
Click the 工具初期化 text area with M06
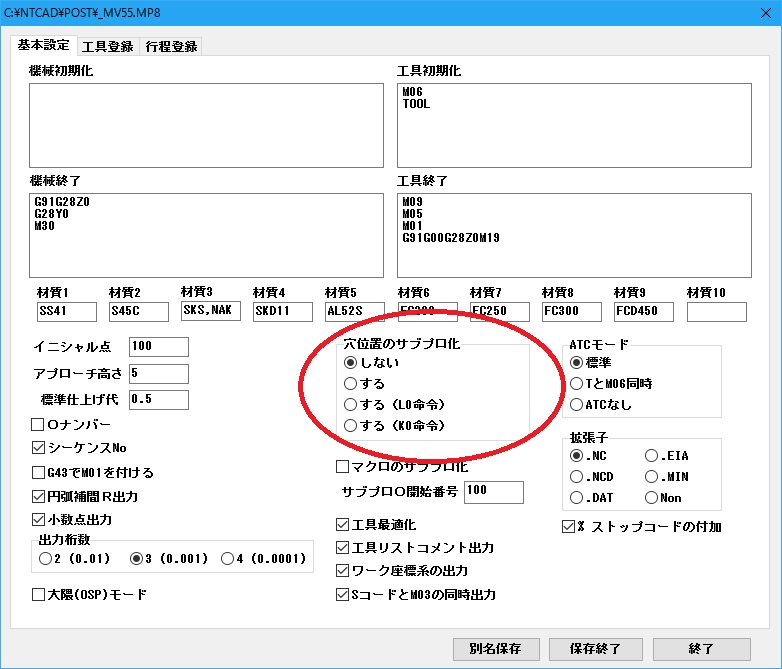tap(574, 125)
